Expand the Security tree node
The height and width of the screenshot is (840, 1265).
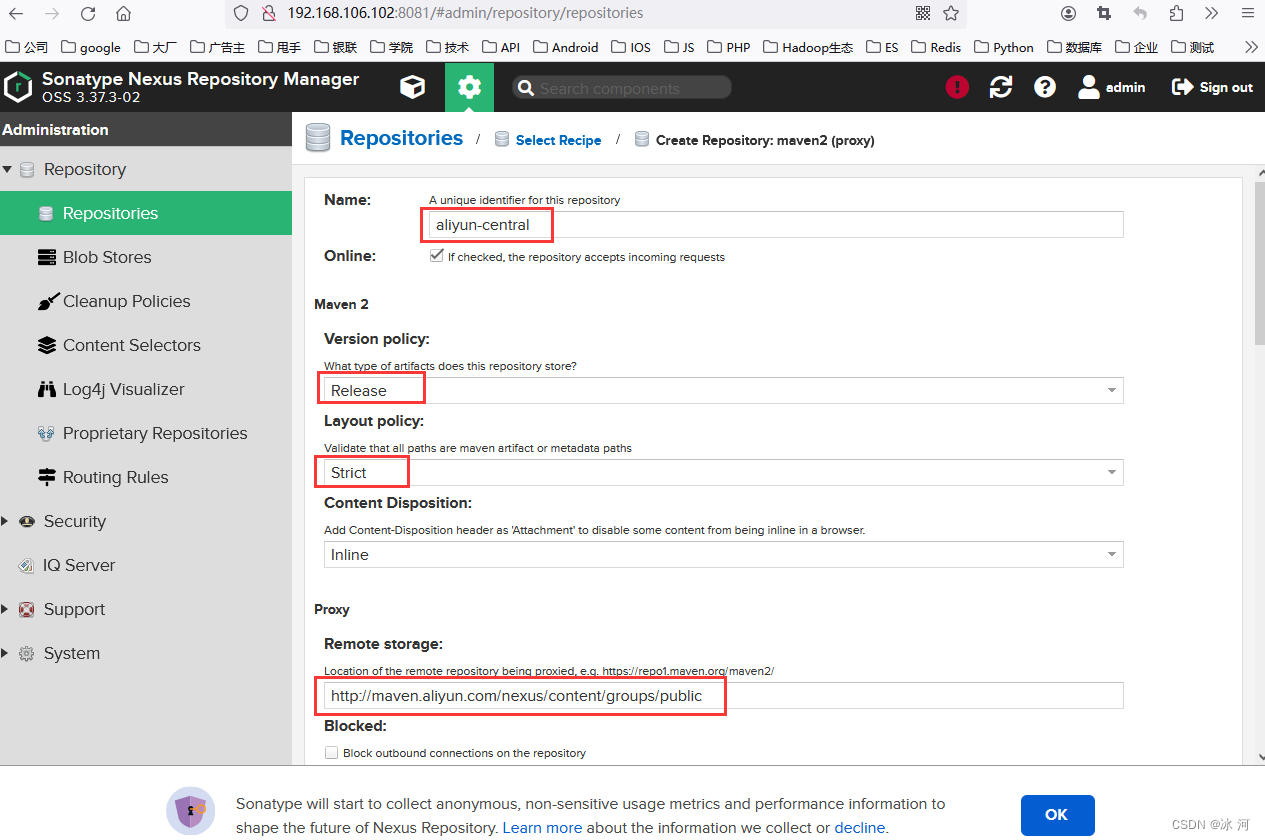[6, 521]
